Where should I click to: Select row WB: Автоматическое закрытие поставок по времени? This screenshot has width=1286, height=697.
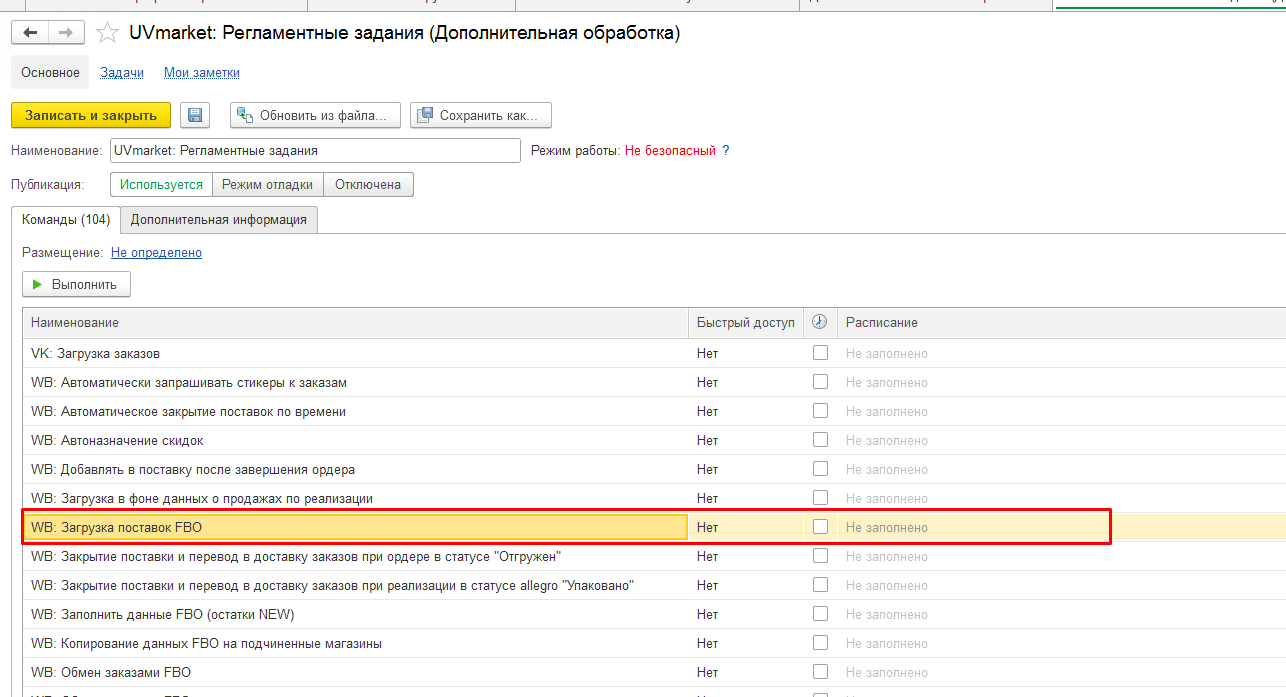point(654,411)
